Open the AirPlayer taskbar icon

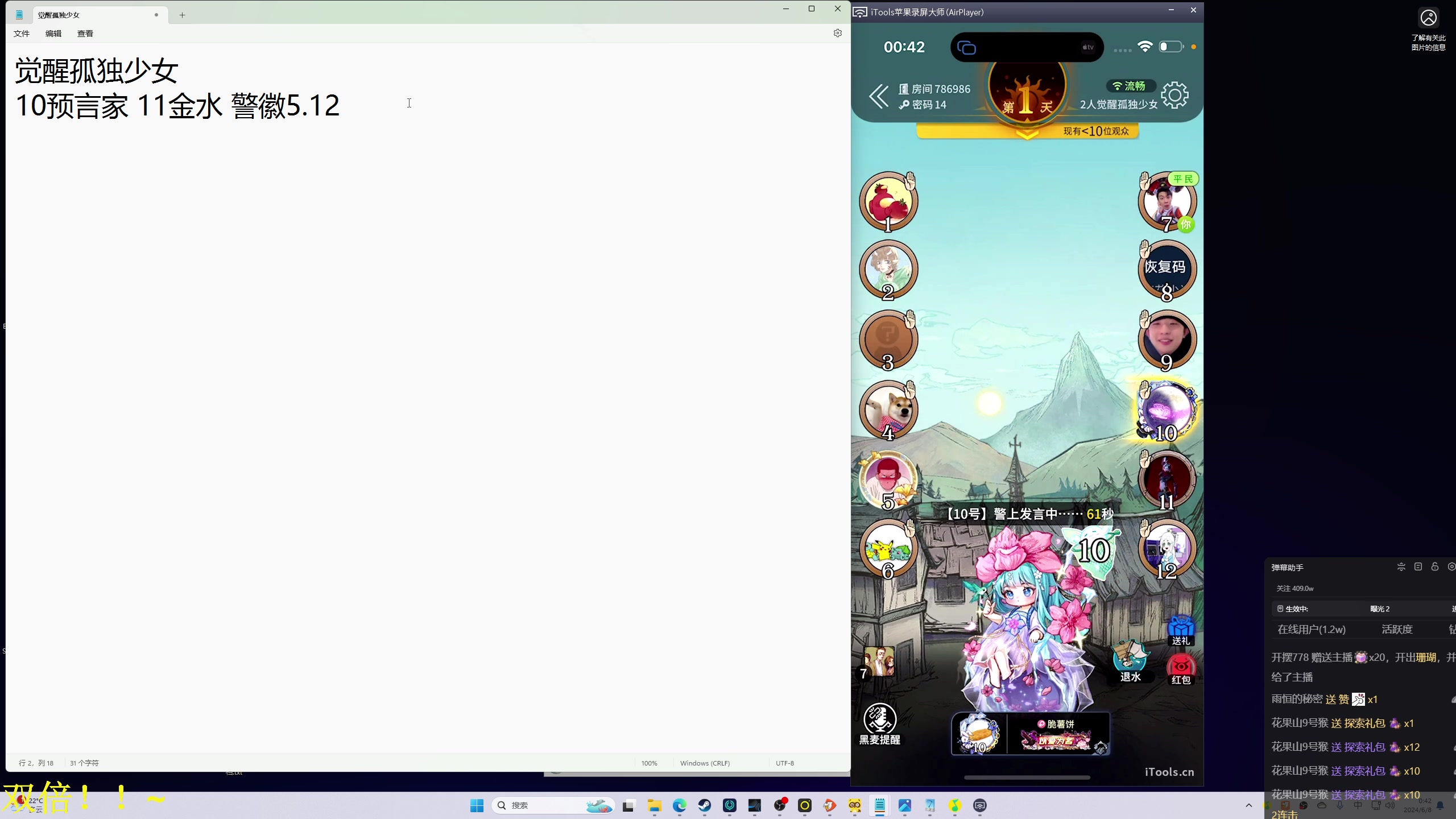click(x=980, y=805)
